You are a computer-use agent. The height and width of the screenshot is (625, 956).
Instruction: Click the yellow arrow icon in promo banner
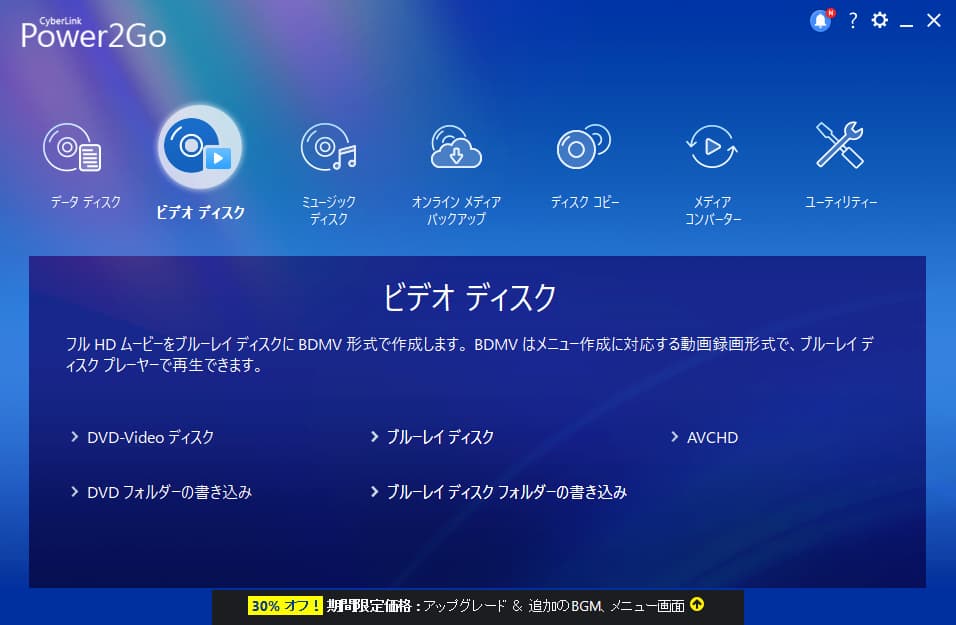697,604
